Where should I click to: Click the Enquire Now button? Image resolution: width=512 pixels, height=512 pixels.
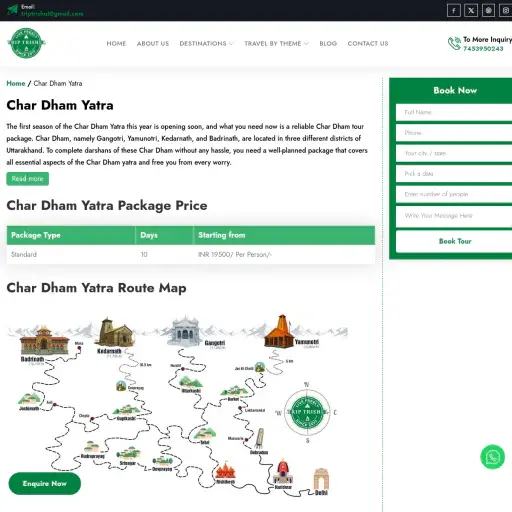45,483
